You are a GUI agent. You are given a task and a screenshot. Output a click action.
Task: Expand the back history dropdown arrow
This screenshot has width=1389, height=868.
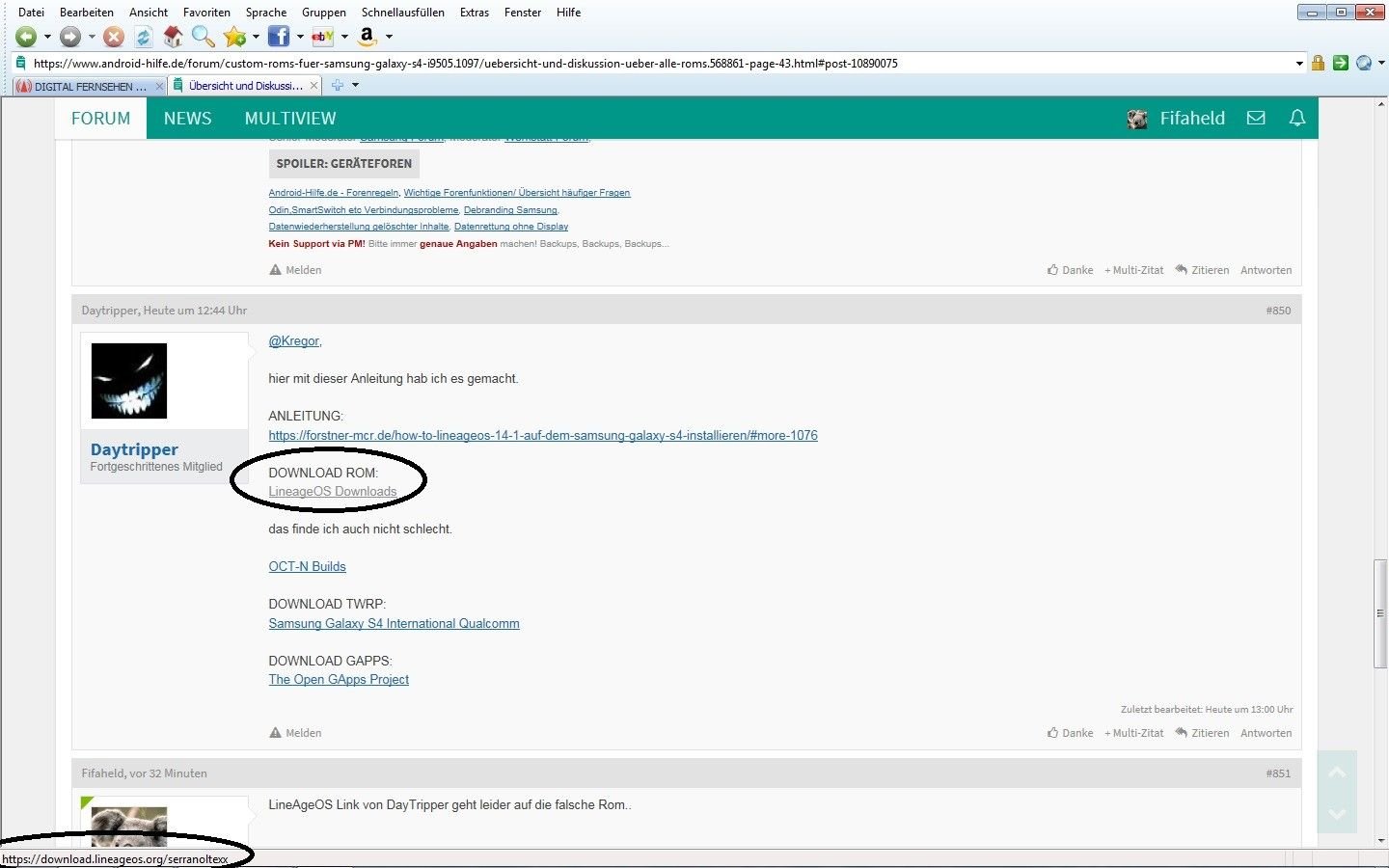pyautogui.click(x=47, y=37)
